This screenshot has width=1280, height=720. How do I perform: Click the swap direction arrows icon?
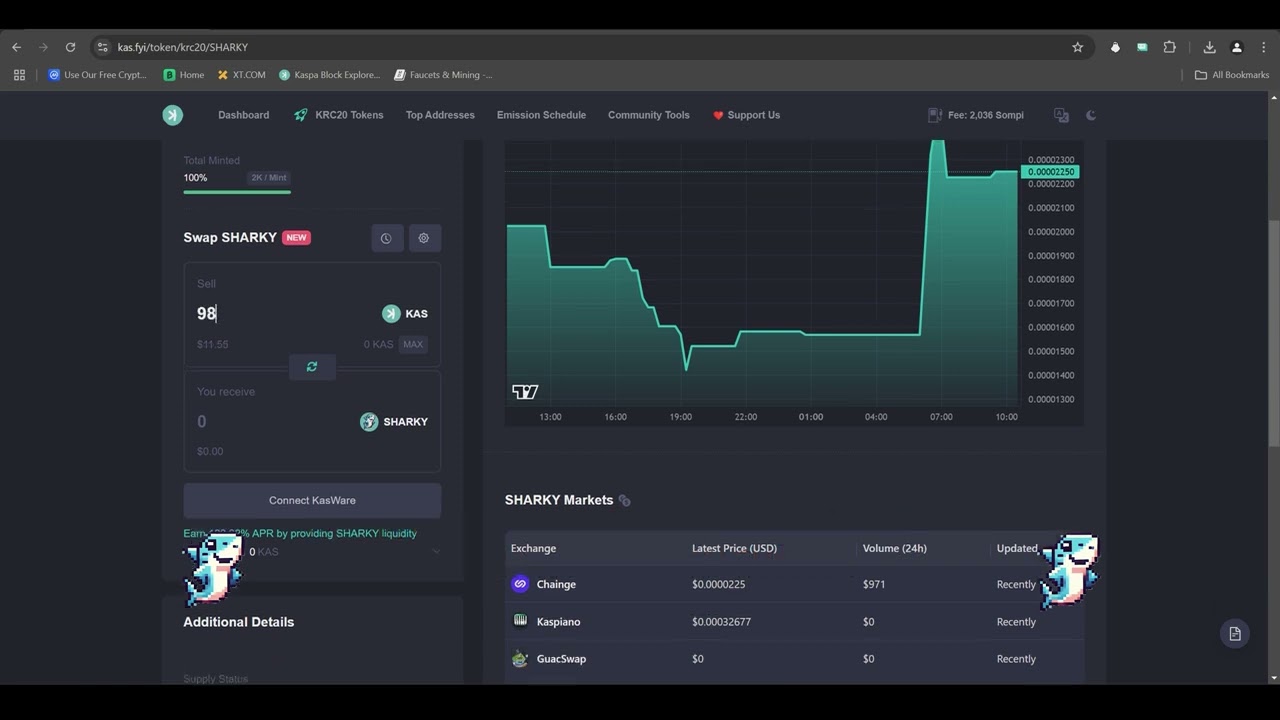[x=312, y=367]
